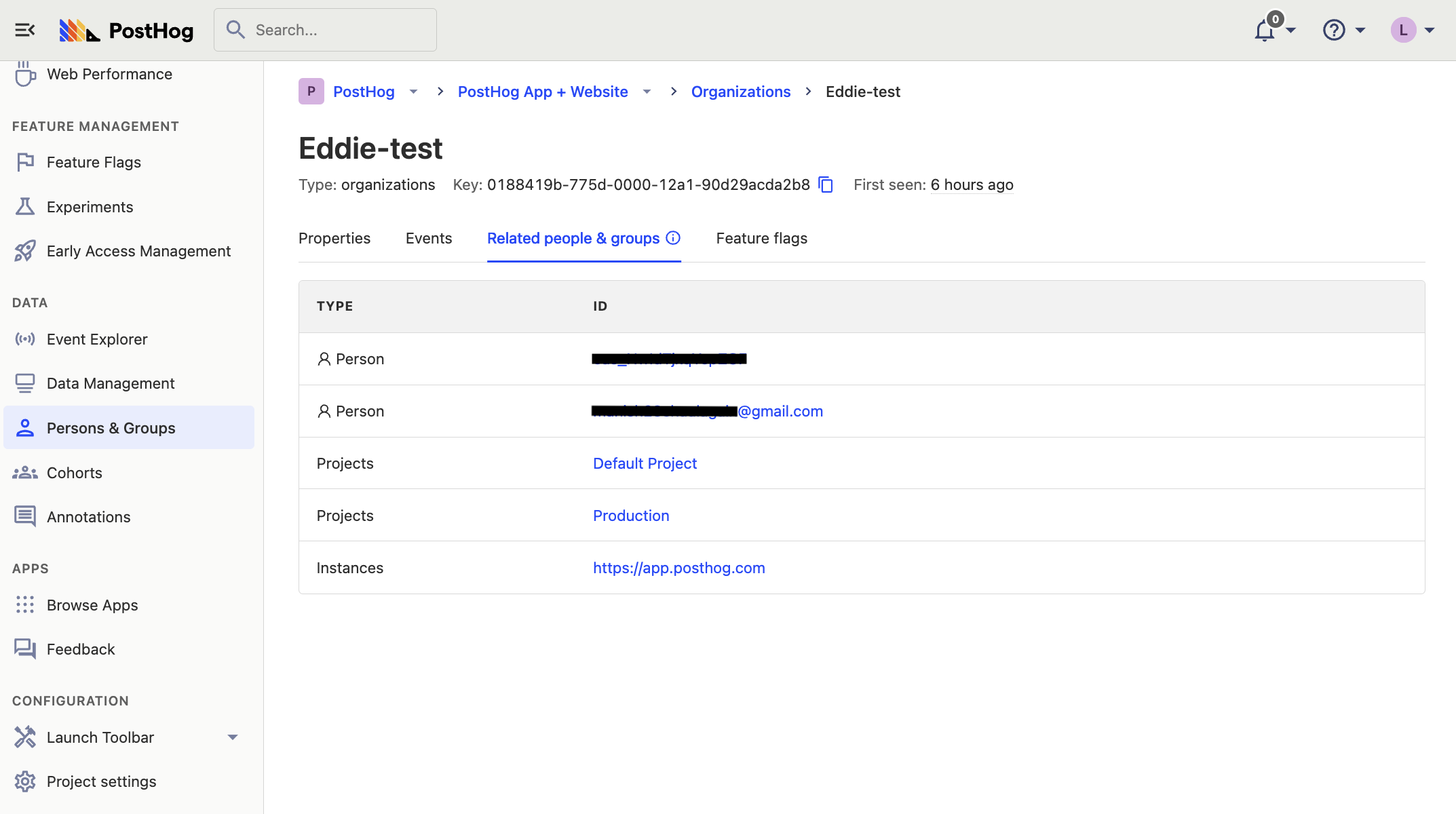Switch to the Properties tab
This screenshot has width=1456, height=814.
334,238
